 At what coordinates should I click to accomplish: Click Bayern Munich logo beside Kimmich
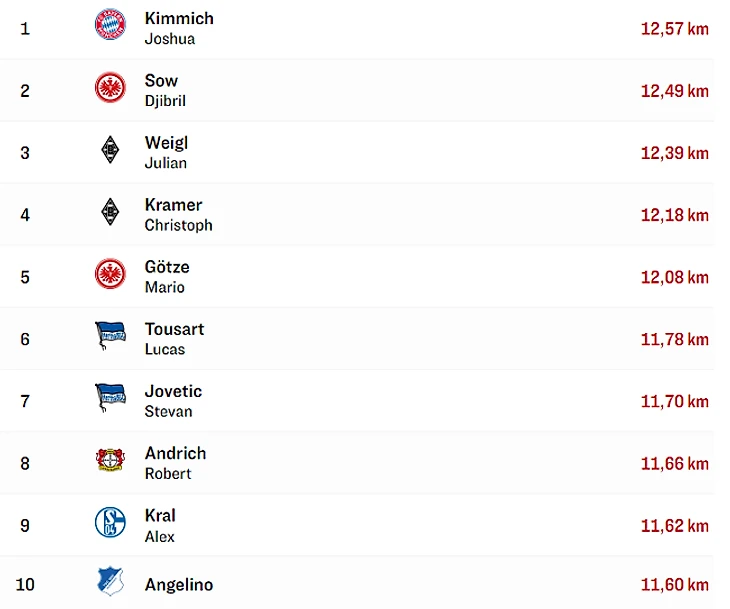(x=110, y=24)
